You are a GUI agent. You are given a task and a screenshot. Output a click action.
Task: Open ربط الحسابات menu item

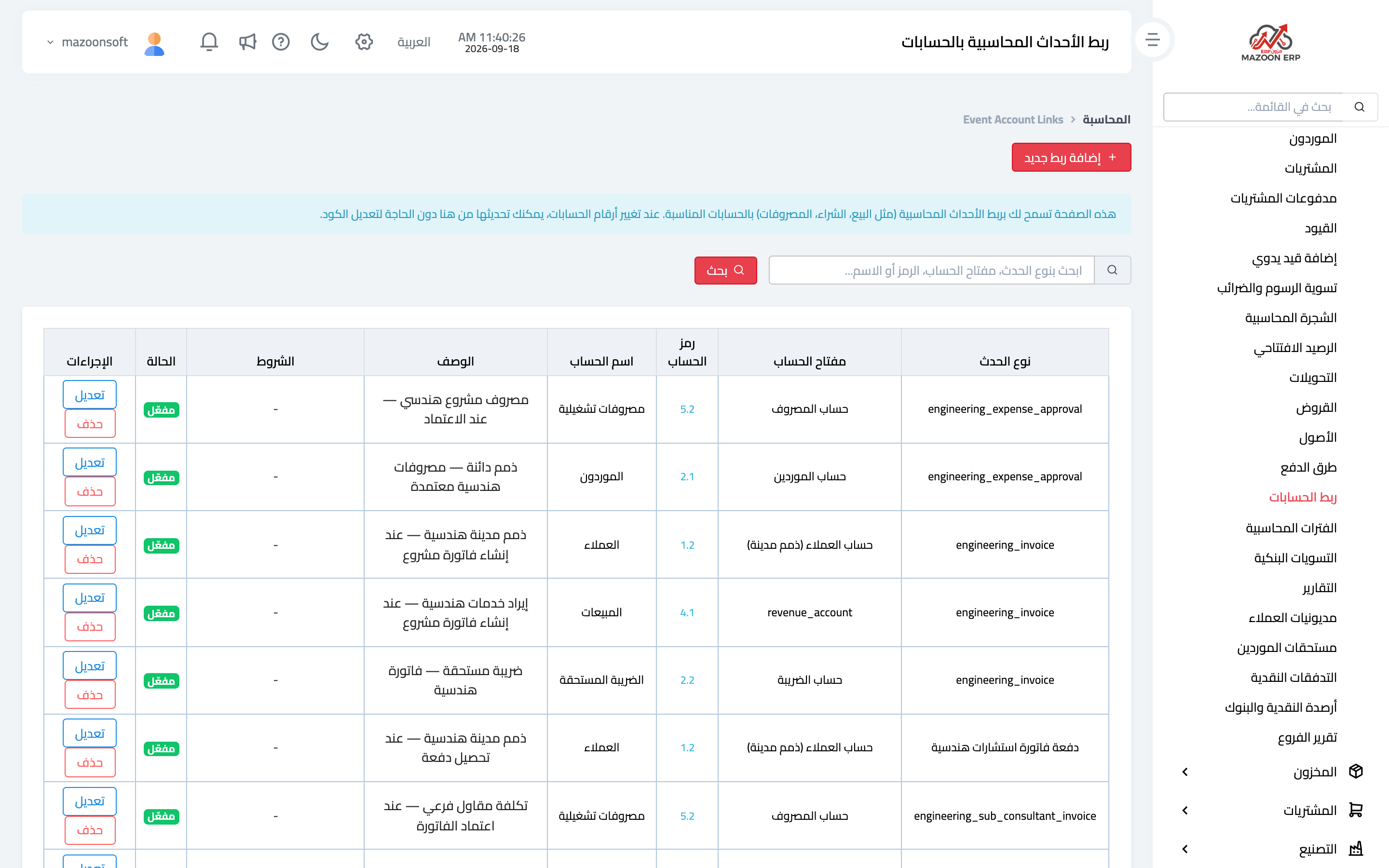coord(1303,497)
